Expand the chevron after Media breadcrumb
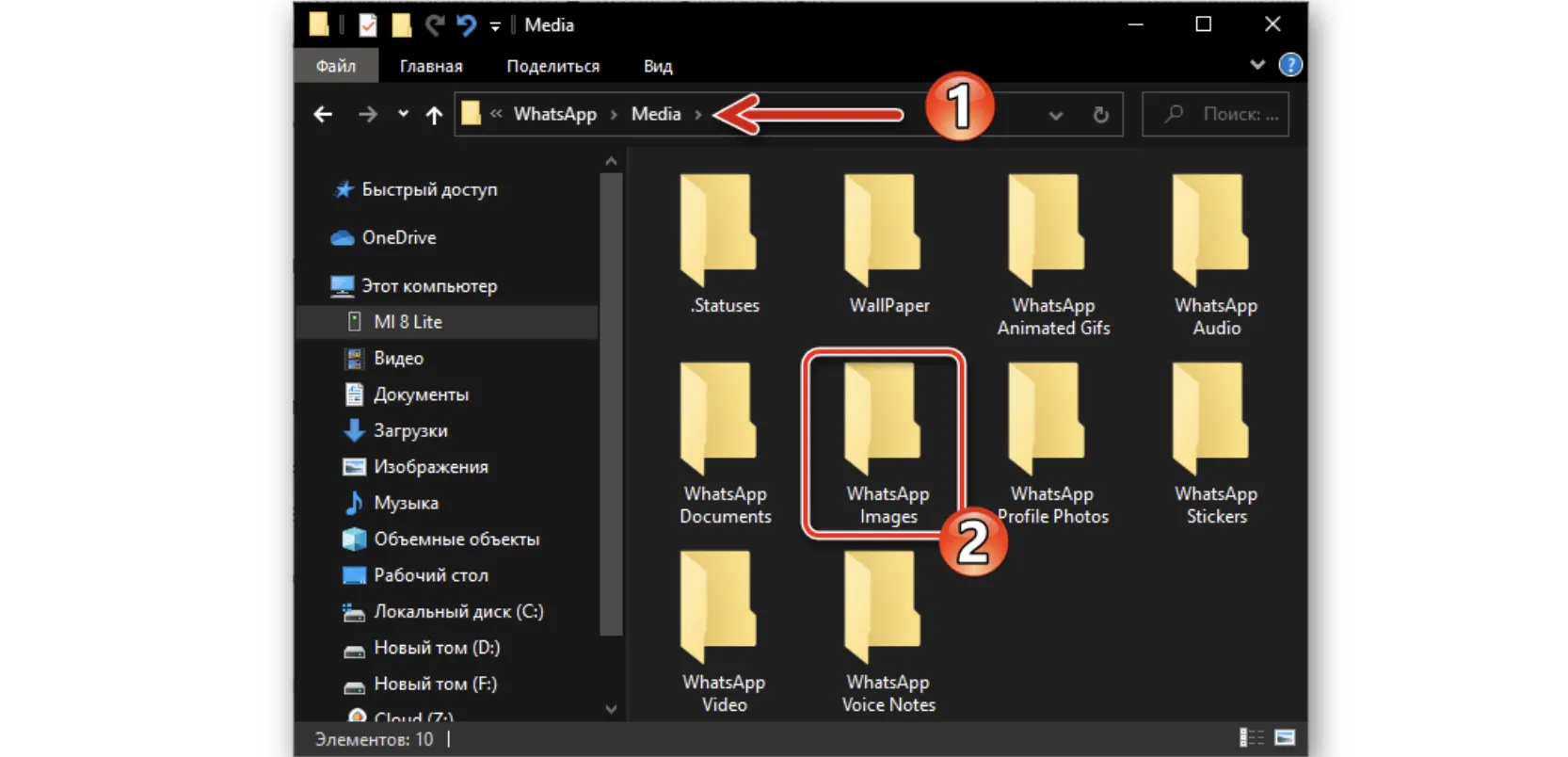1568x757 pixels. click(698, 115)
